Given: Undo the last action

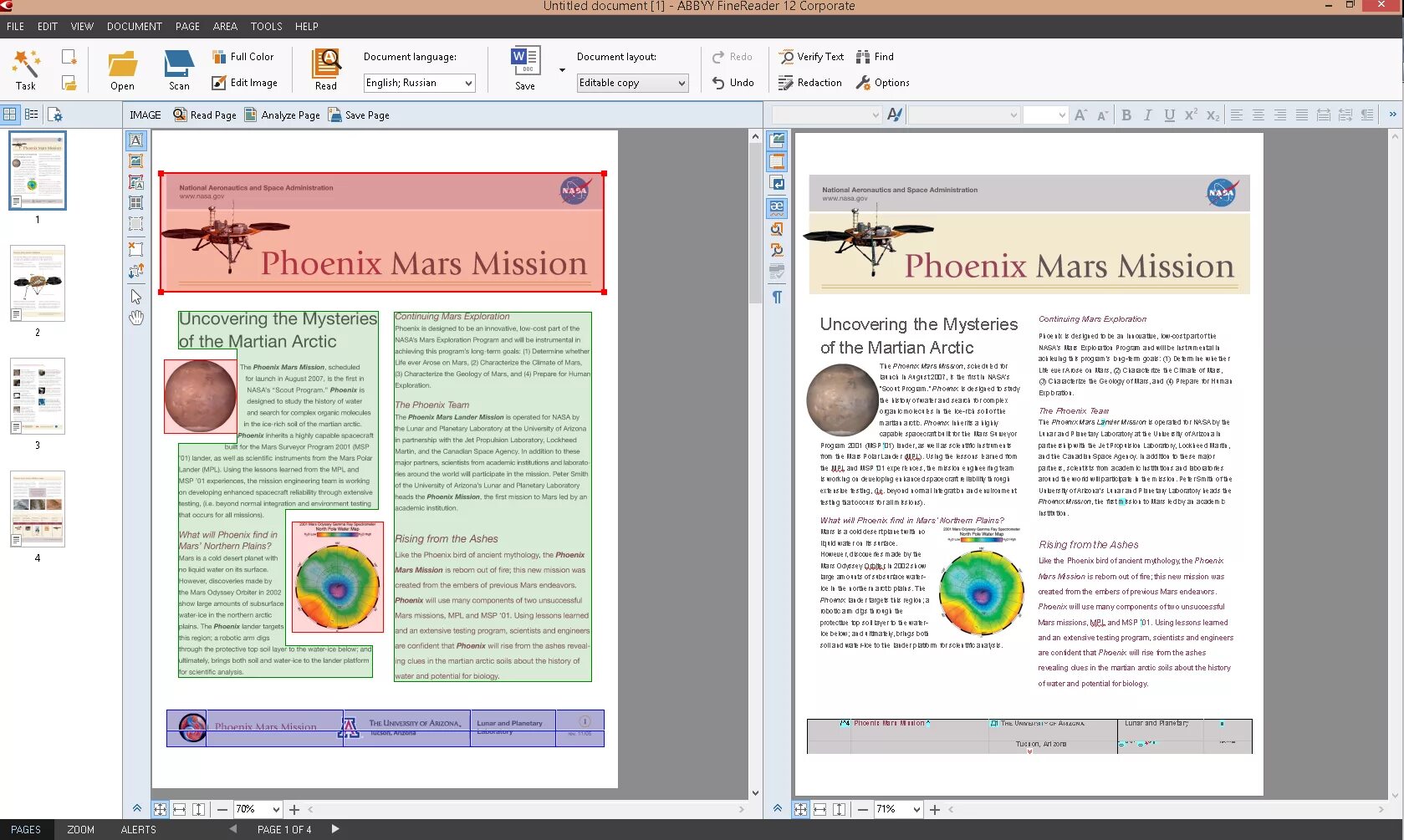Looking at the screenshot, I should (733, 83).
